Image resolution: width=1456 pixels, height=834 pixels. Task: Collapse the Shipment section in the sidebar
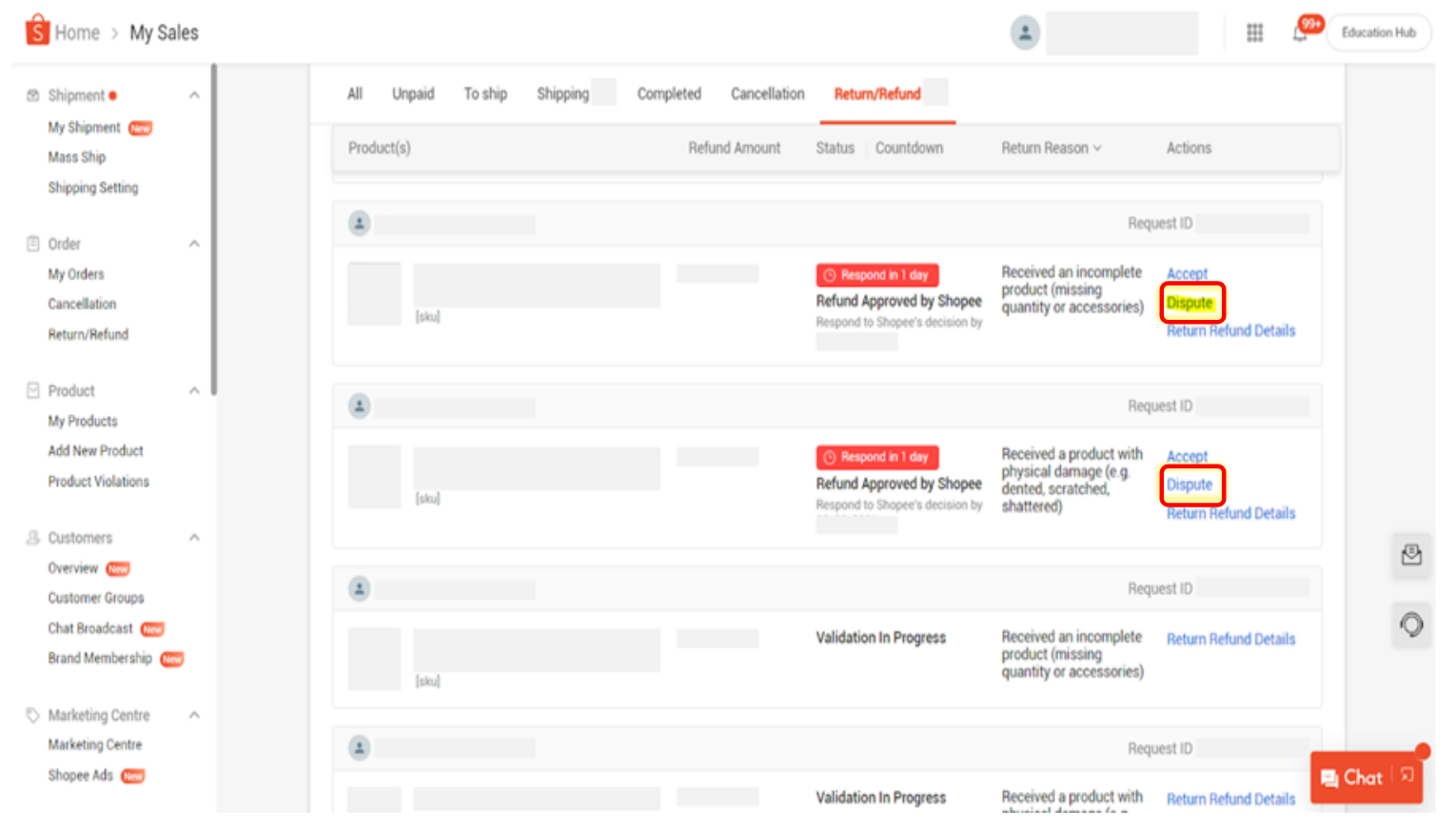[x=194, y=94]
